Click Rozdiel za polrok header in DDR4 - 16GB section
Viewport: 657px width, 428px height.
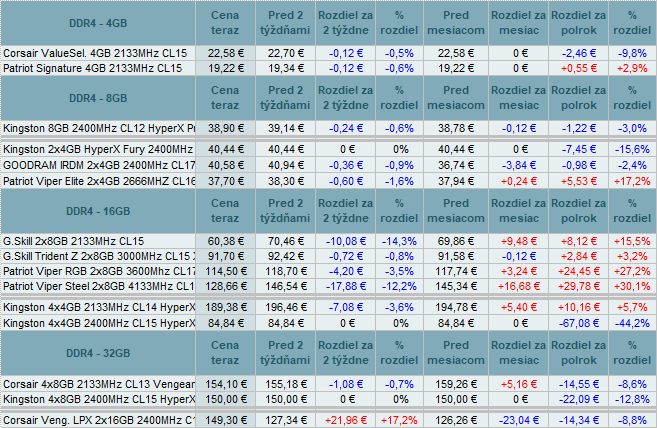[579, 211]
